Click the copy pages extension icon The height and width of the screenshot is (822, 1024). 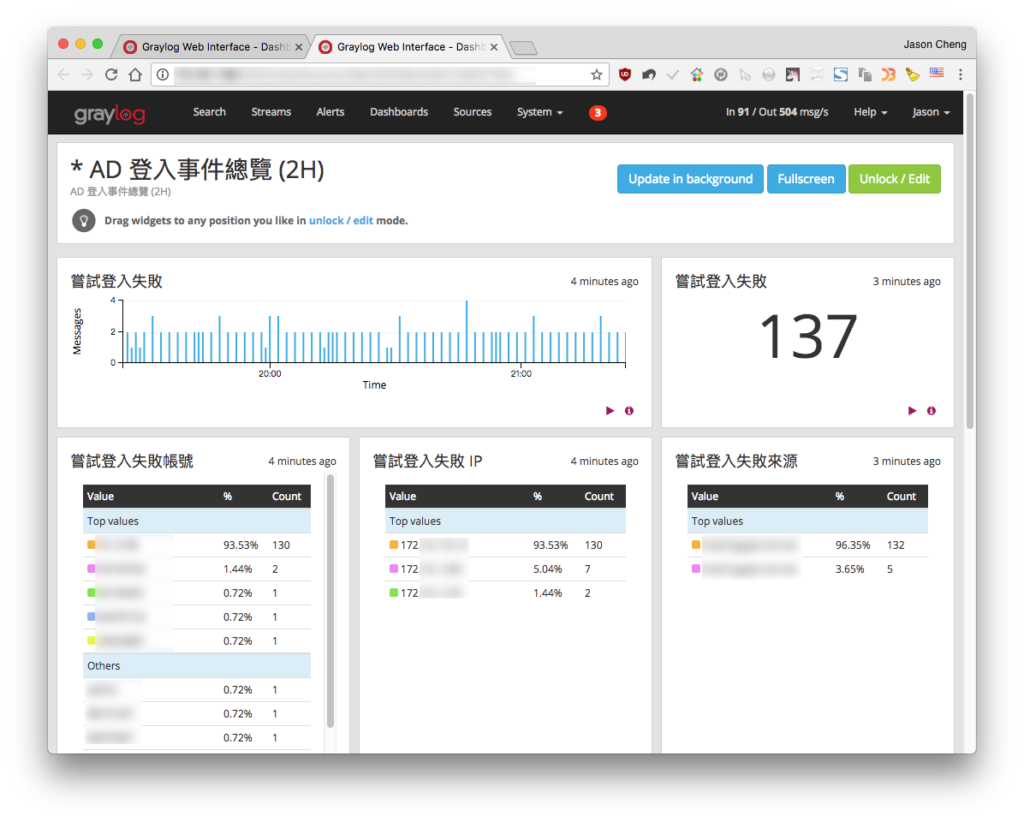point(865,75)
